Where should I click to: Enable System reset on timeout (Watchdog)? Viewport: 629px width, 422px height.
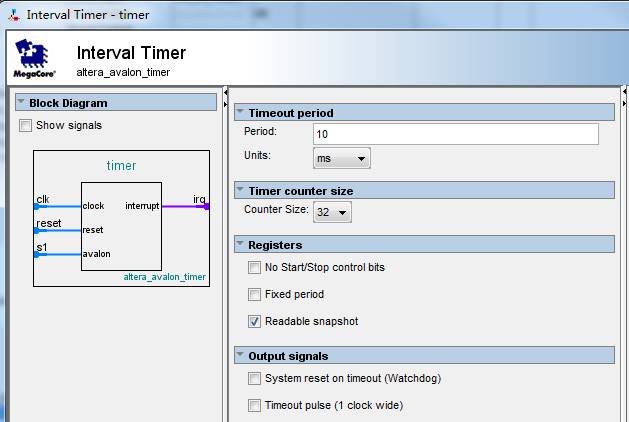tap(254, 378)
